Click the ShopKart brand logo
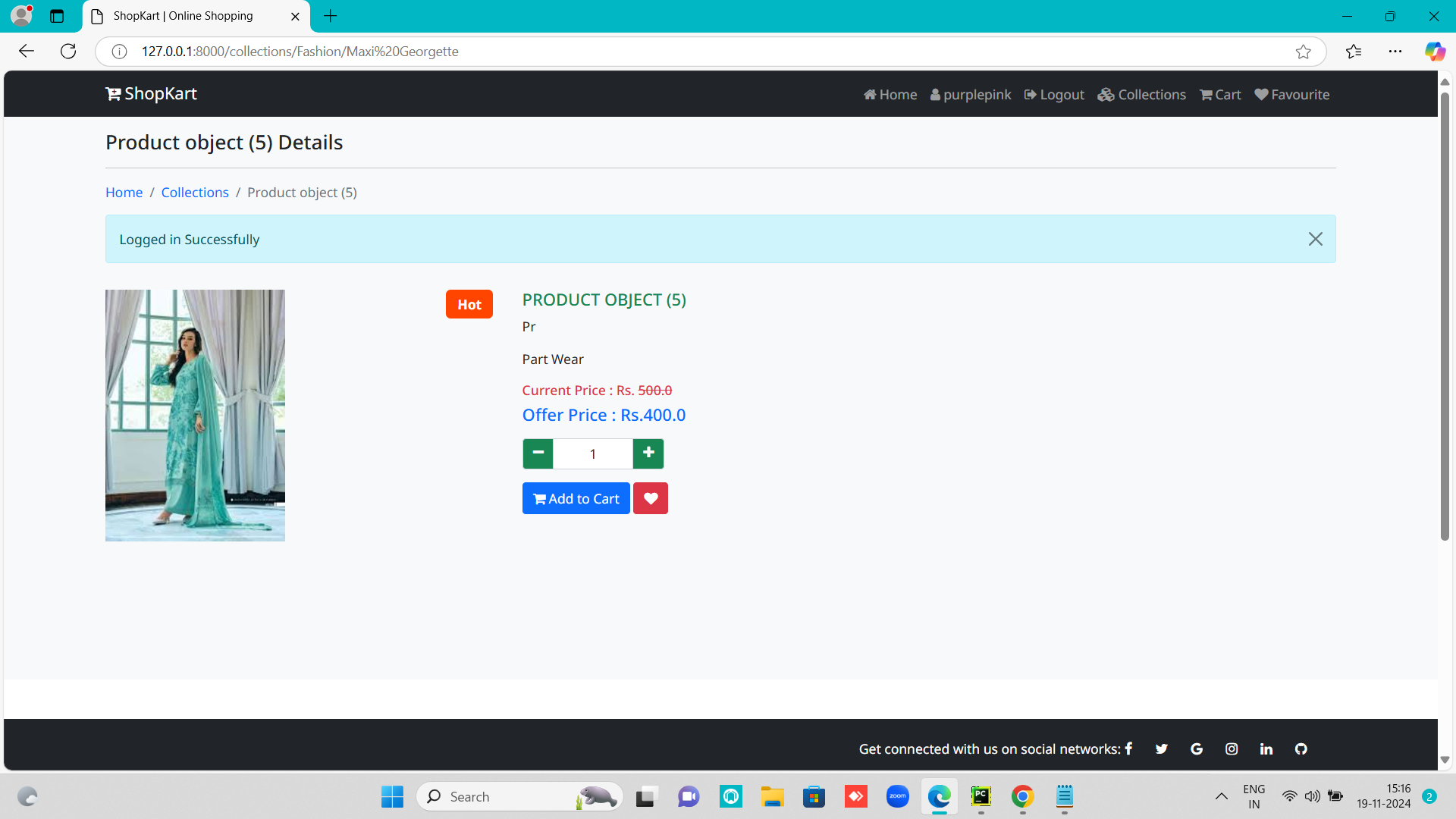The width and height of the screenshot is (1456, 819). coord(151,94)
